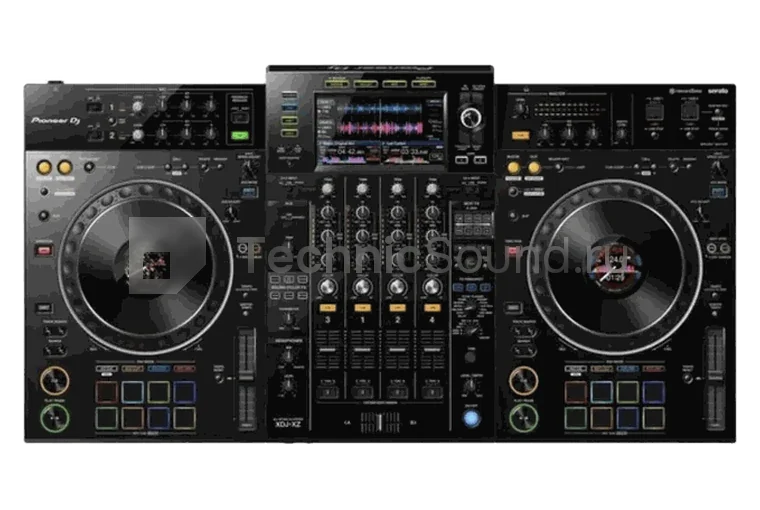Screen dimensions: 760x510
Task: Click the Track Search buttons on right deck
Action: click(x=523, y=332)
